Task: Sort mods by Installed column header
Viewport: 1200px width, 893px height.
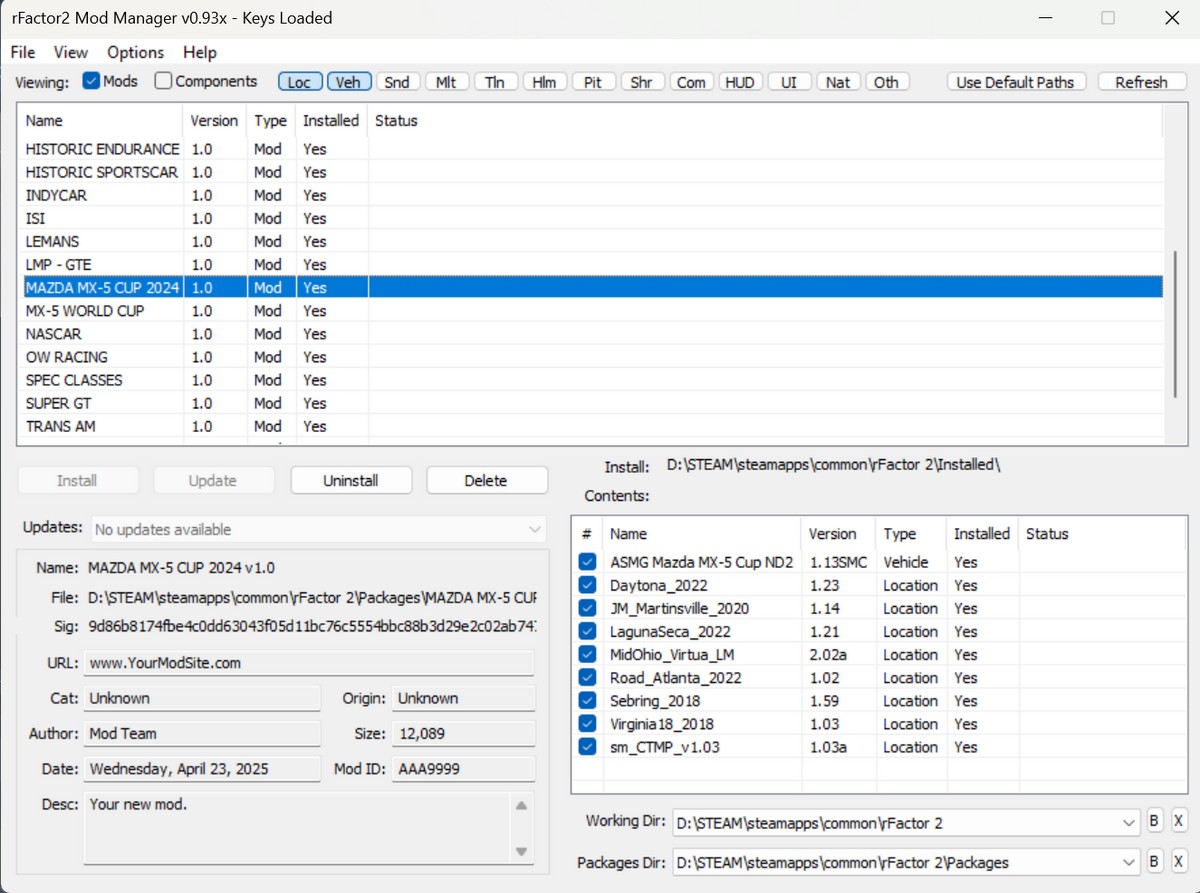Action: [331, 120]
